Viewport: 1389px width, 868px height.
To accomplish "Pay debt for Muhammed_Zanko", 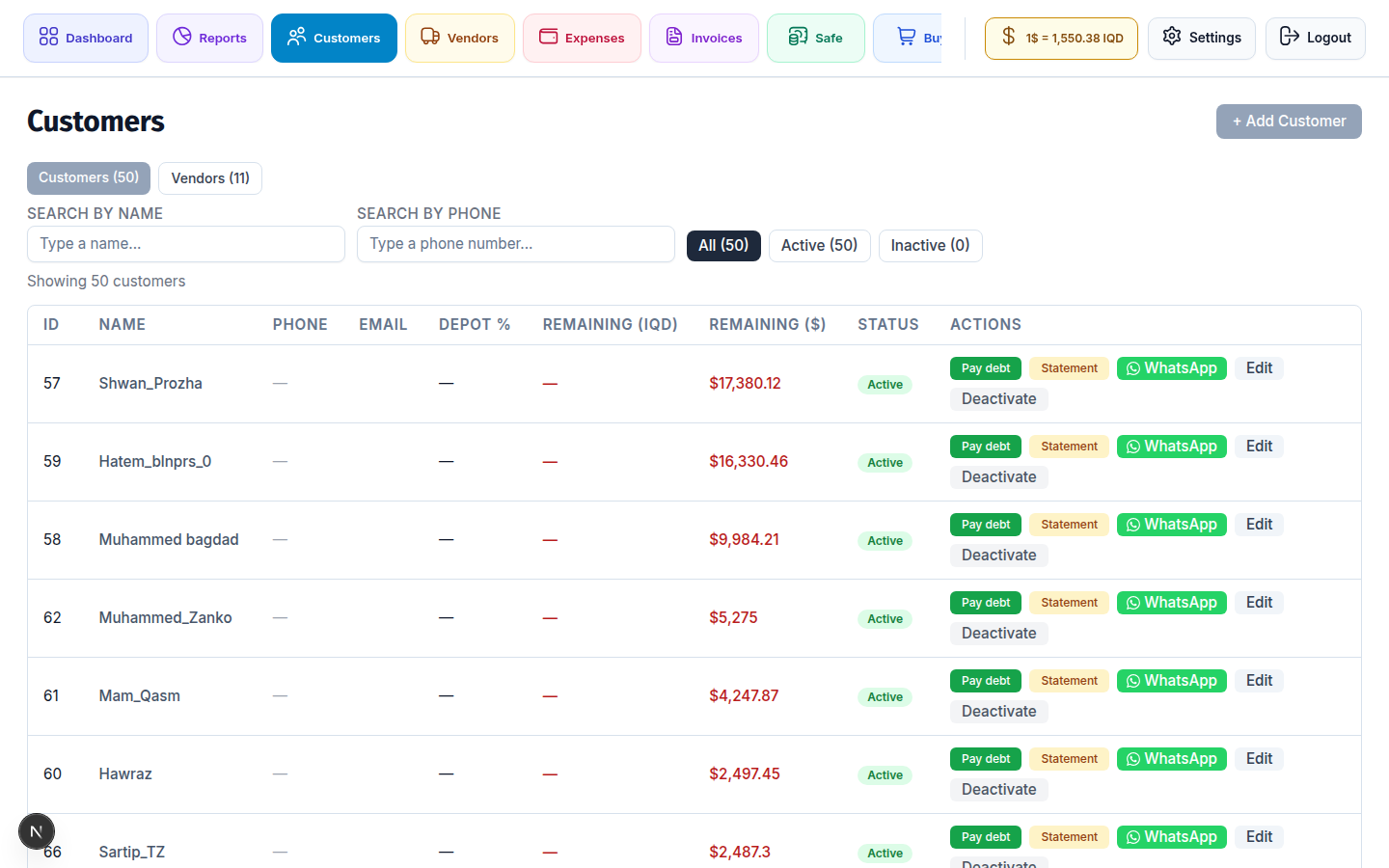I will (986, 603).
